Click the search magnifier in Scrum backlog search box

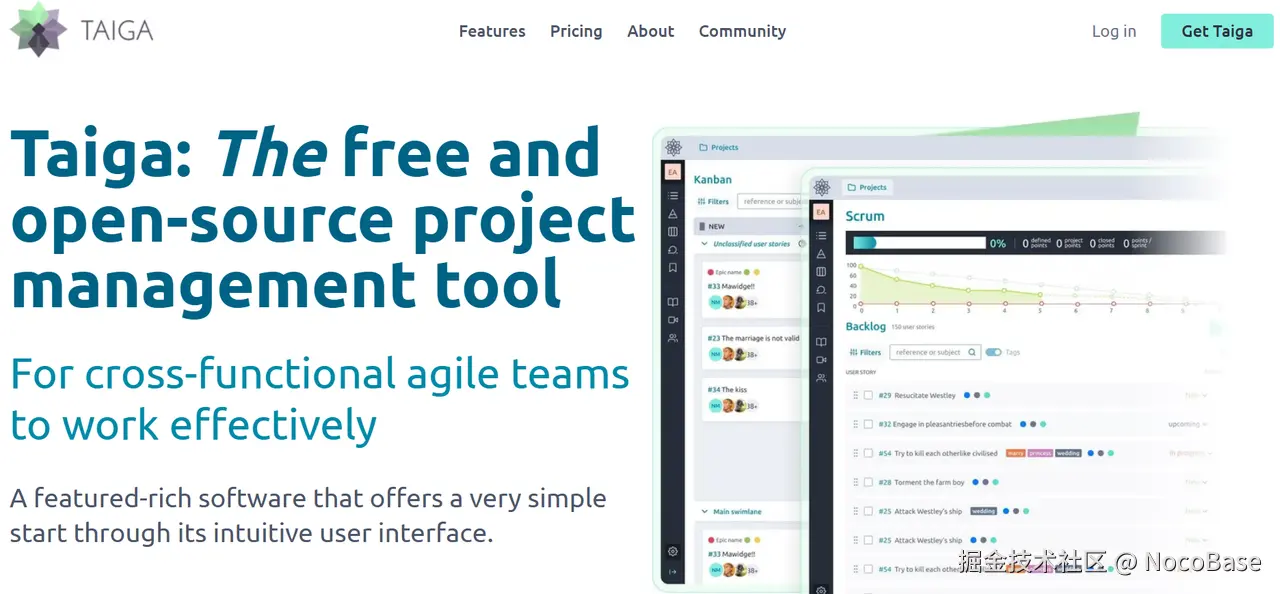971,352
